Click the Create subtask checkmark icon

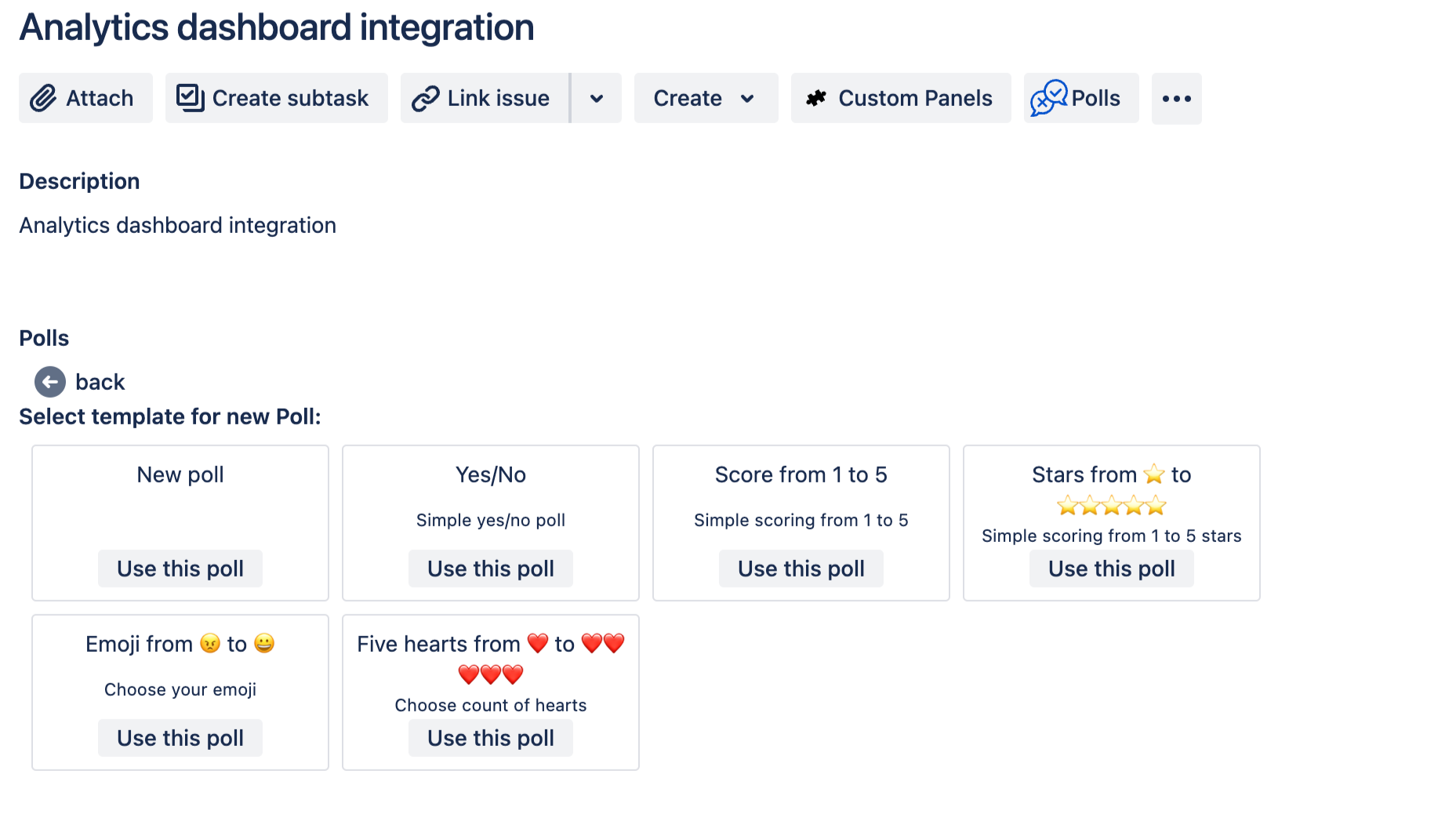[188, 97]
